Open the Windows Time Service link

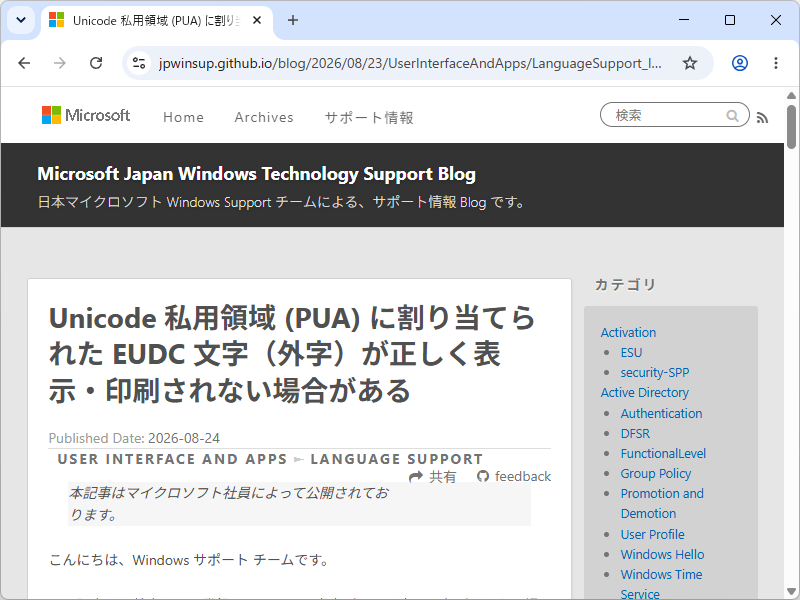tap(661, 584)
